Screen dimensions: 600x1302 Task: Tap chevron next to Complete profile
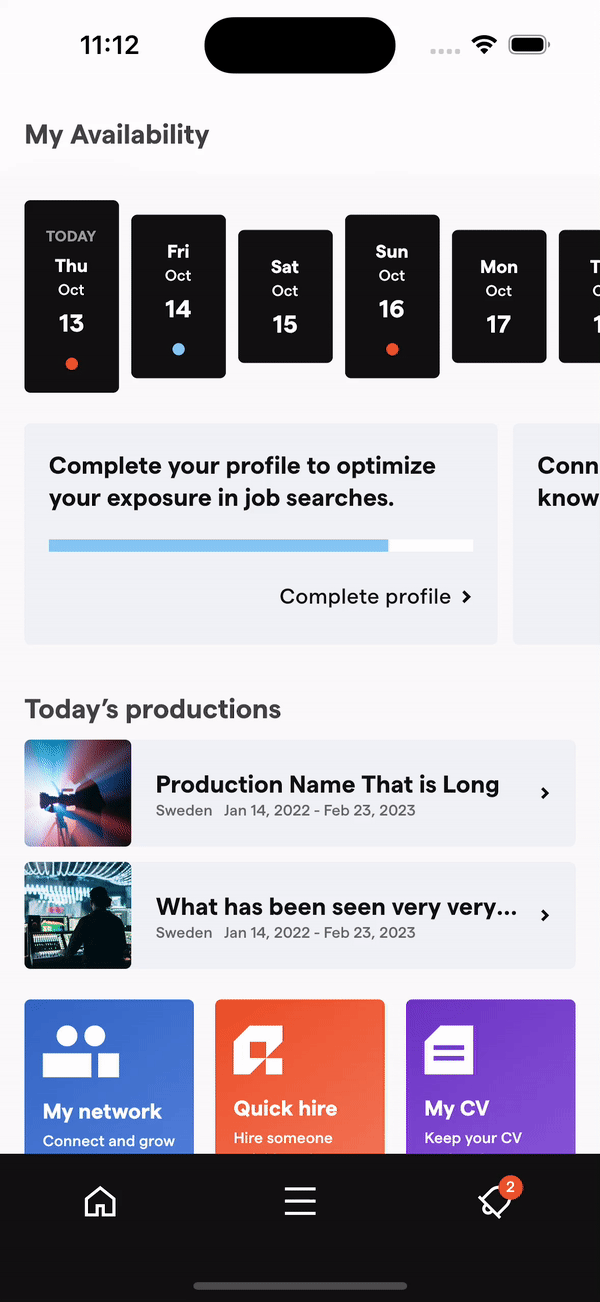(466, 597)
